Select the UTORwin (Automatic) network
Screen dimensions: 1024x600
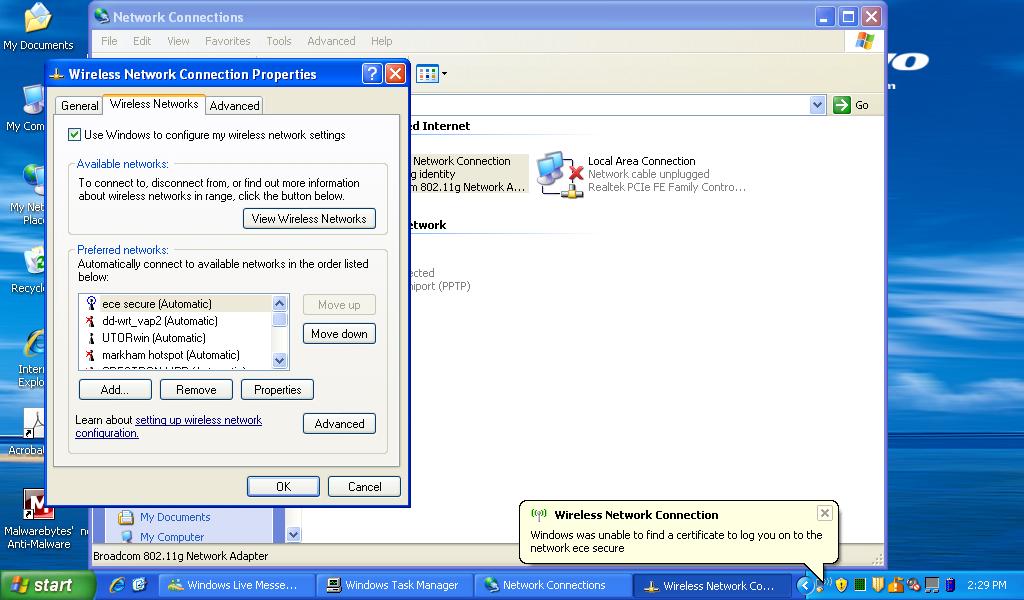point(175,338)
